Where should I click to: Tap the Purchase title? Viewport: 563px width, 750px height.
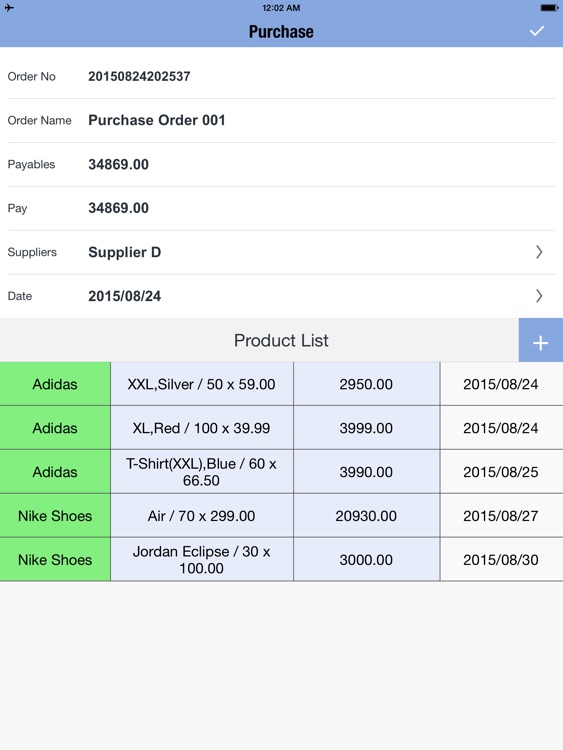pos(281,32)
